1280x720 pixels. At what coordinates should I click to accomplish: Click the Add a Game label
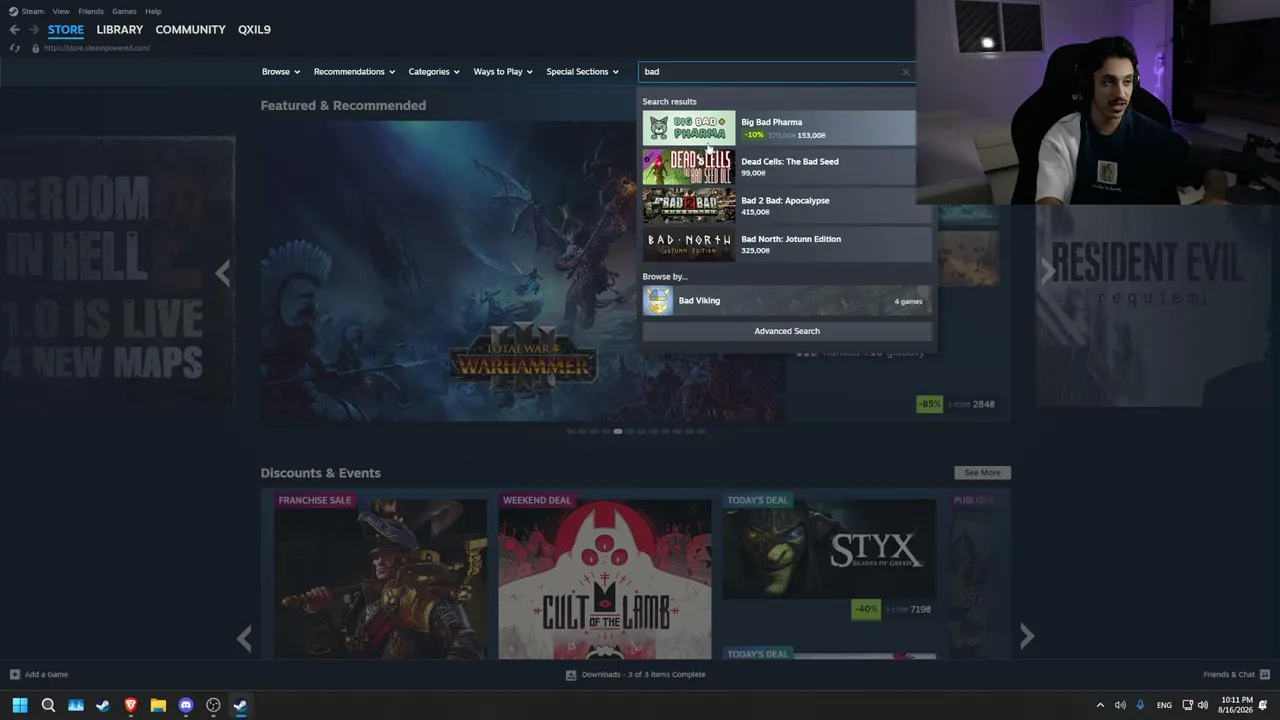coord(46,674)
